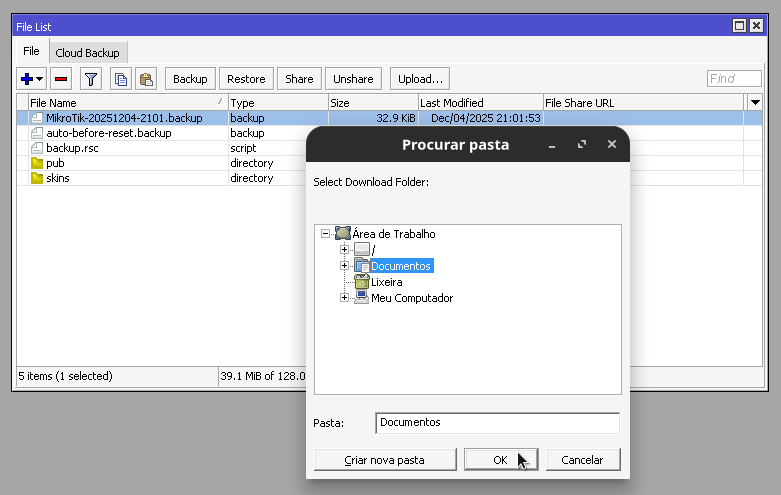Expand the Documentos folder node
The height and width of the screenshot is (495, 781).
[x=344, y=266]
